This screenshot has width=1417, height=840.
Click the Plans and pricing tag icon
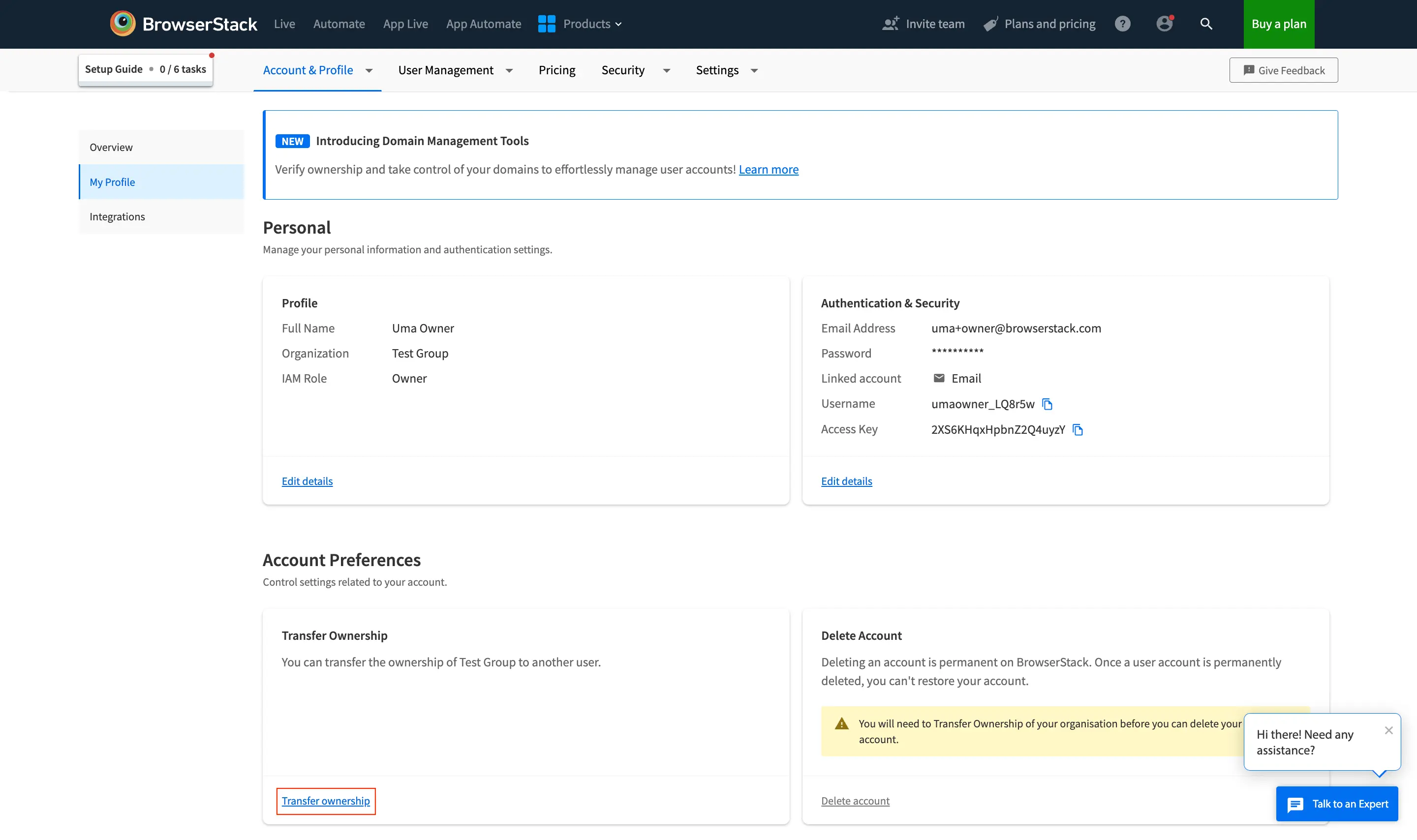(x=990, y=24)
